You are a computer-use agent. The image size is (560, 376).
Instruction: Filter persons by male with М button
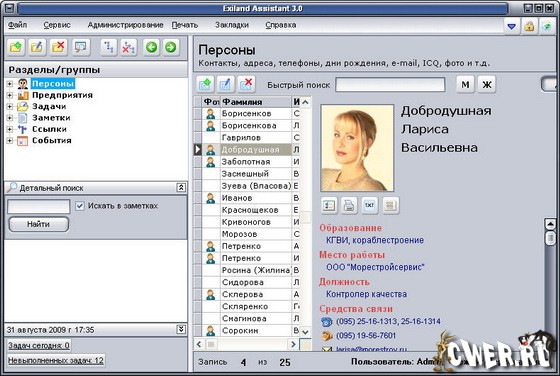(x=465, y=85)
